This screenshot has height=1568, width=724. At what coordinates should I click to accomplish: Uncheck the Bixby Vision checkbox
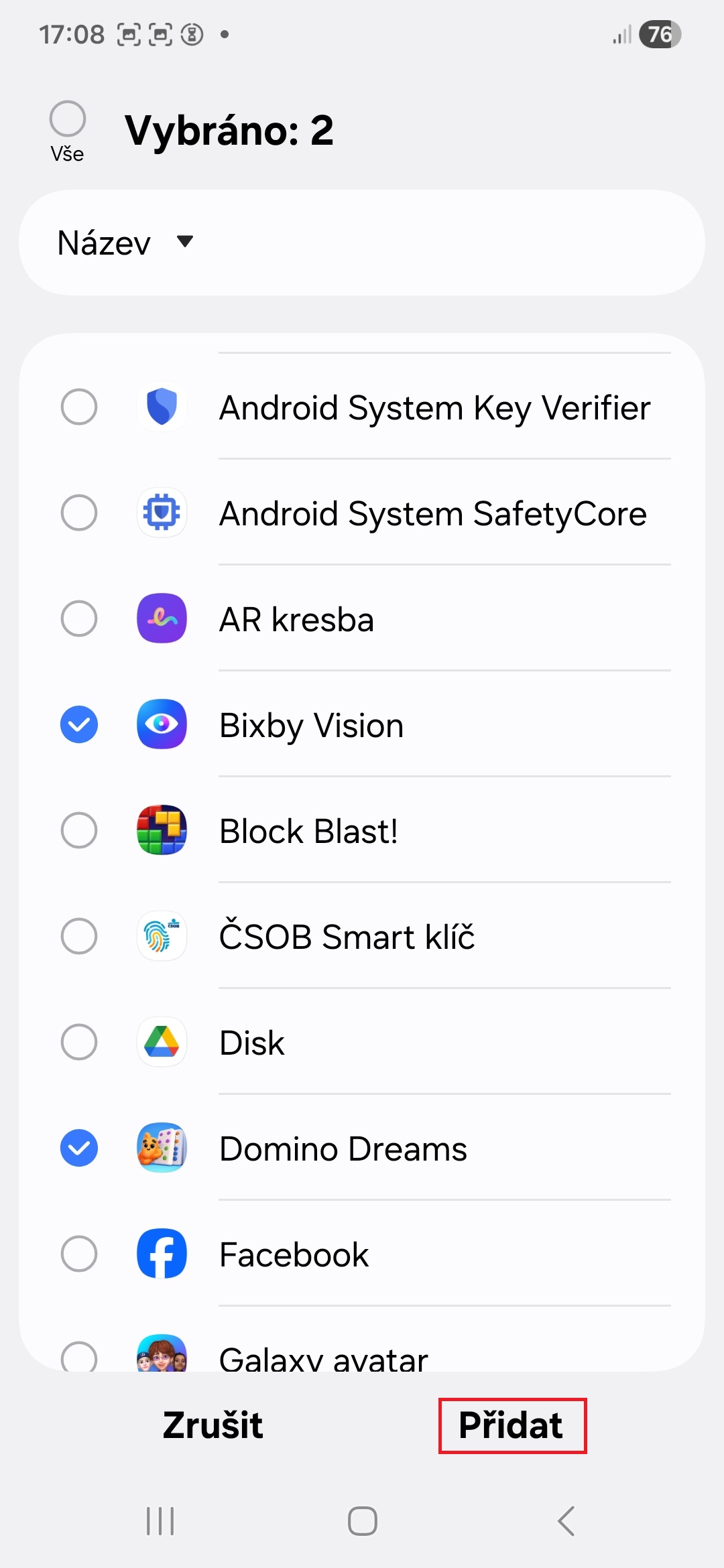tap(79, 724)
